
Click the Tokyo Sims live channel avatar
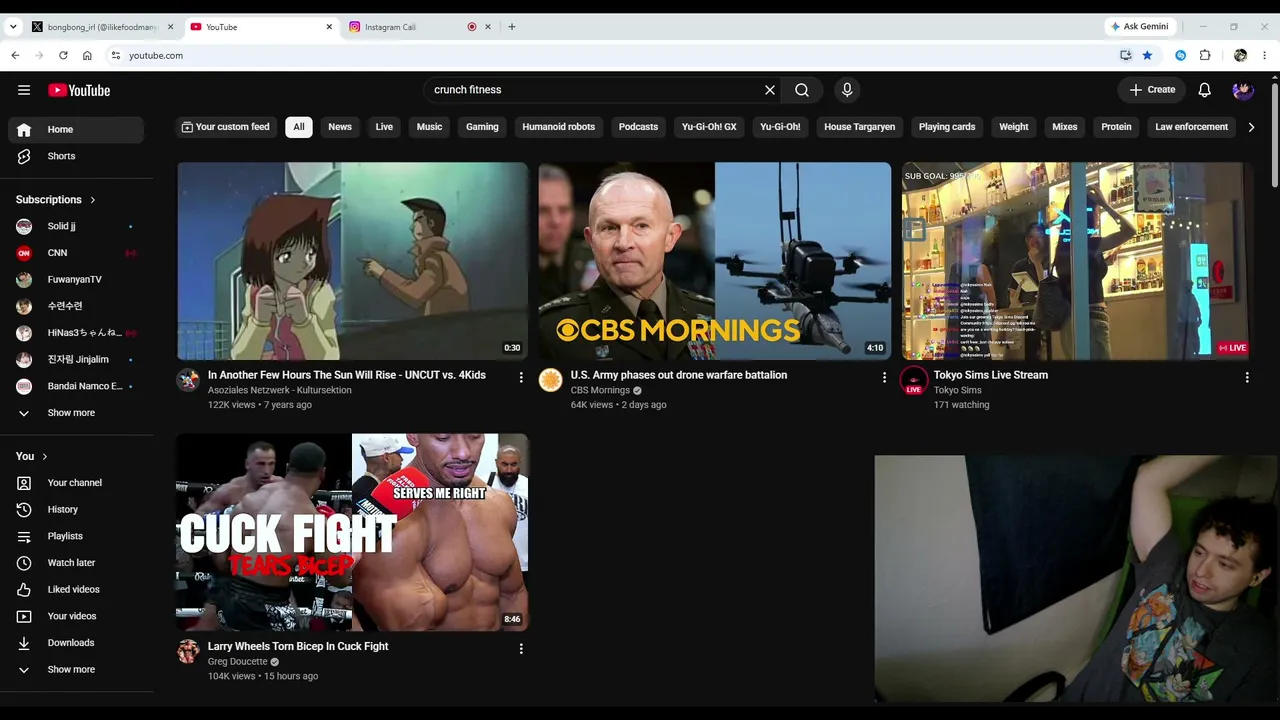(914, 380)
